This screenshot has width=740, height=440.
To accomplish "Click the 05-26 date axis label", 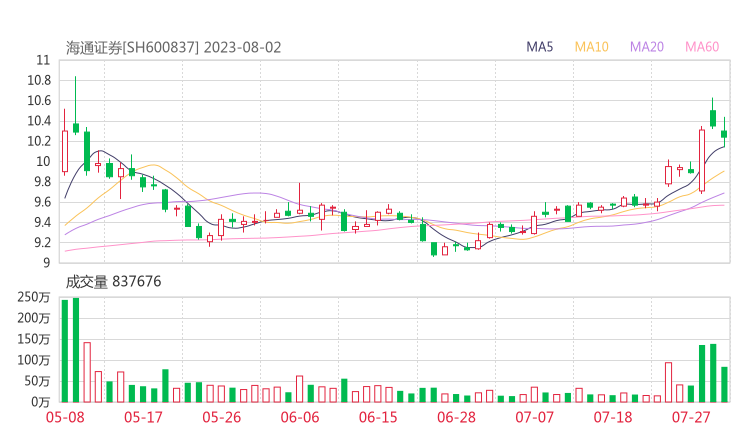I will (x=222, y=417).
